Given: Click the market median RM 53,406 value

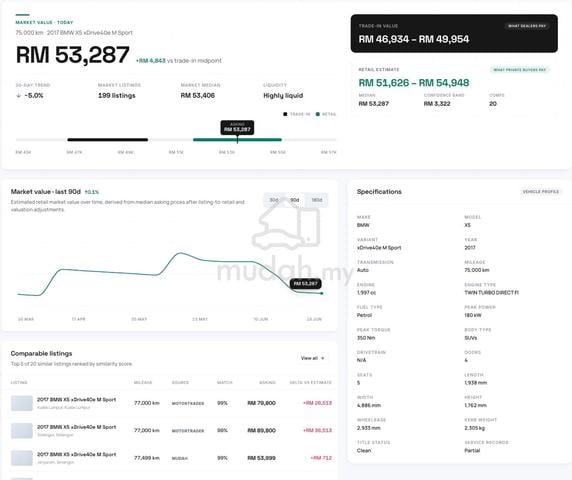Looking at the screenshot, I should pos(198,96).
